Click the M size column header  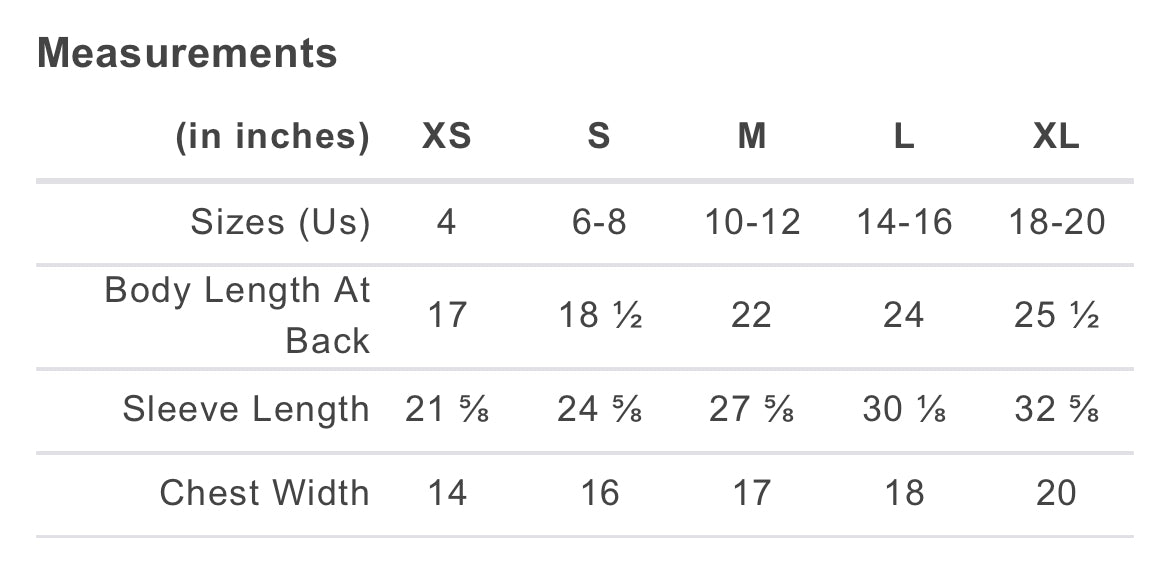pyautogui.click(x=751, y=137)
